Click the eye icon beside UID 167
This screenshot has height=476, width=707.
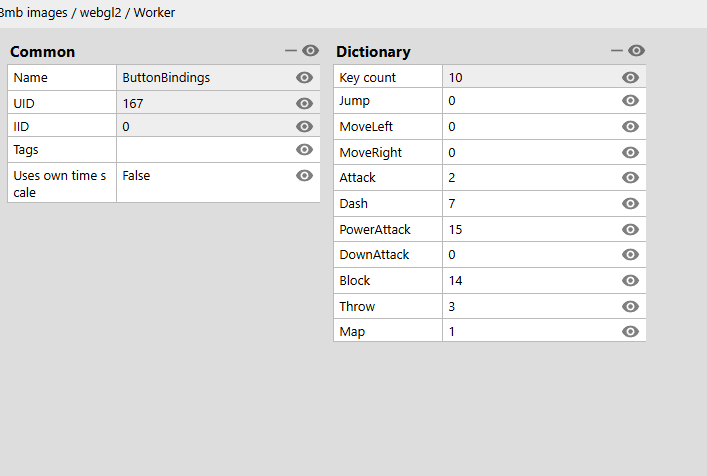[x=305, y=103]
